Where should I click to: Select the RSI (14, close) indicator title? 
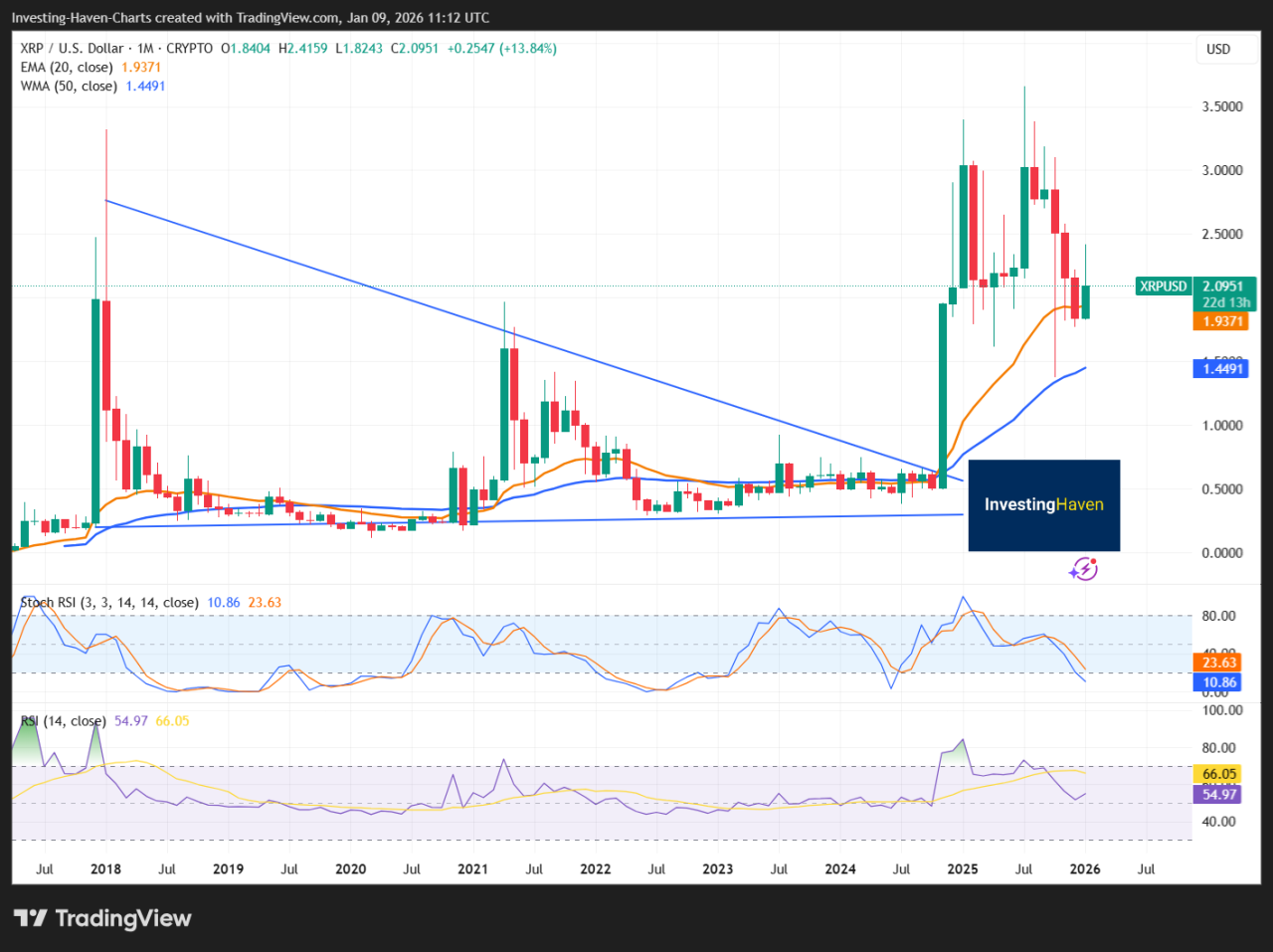tap(65, 719)
